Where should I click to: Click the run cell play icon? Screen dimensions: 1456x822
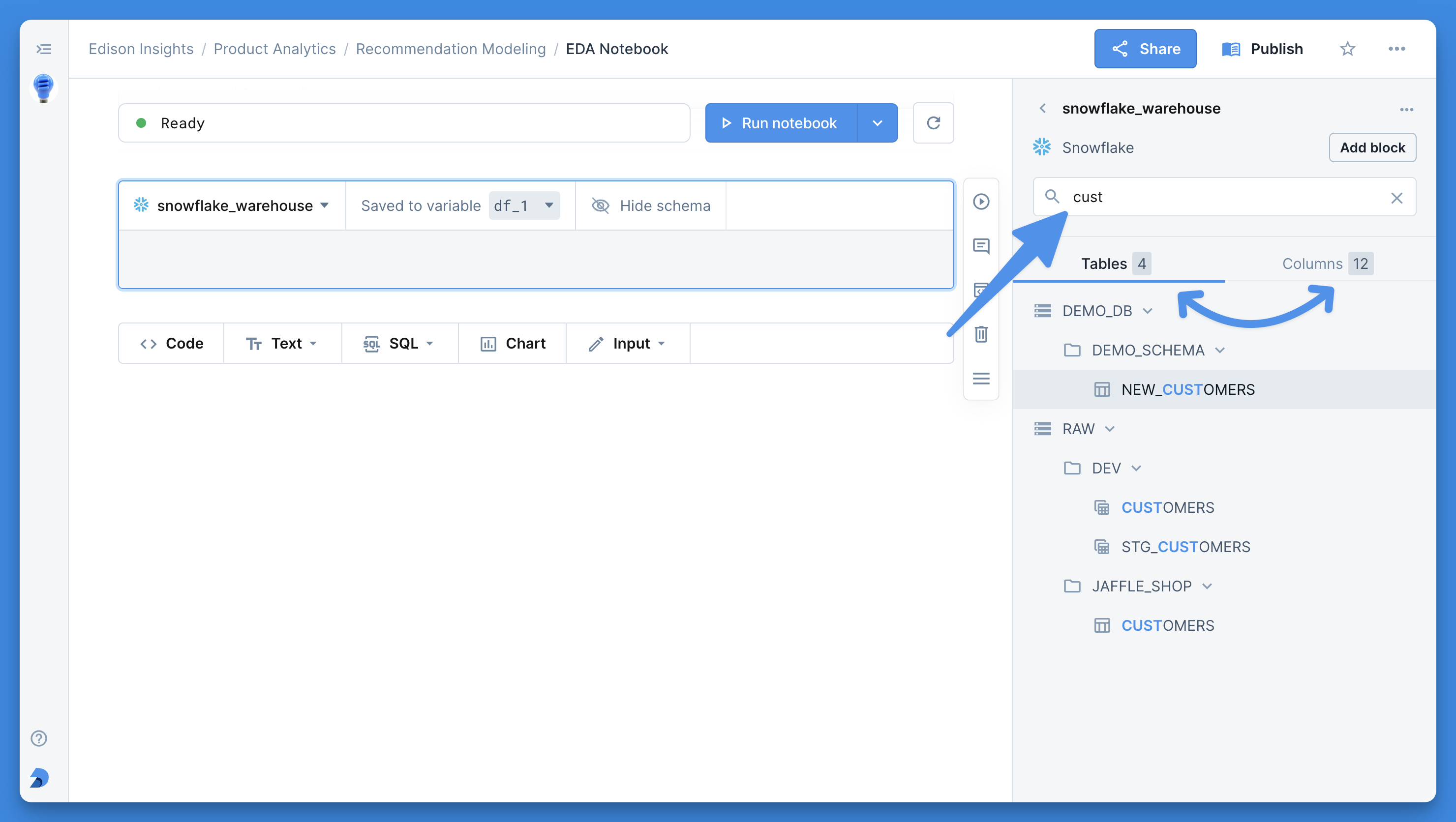(x=981, y=202)
